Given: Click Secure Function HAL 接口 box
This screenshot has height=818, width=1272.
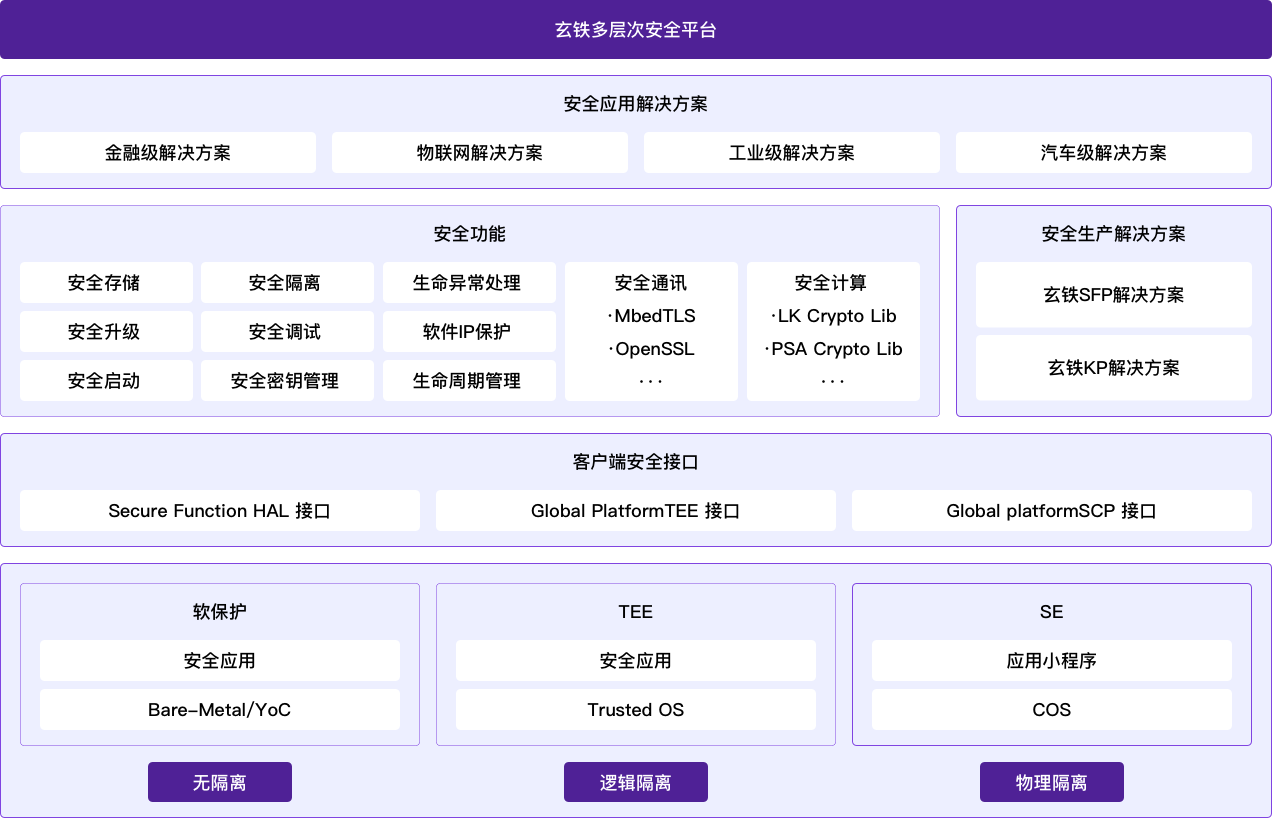Looking at the screenshot, I should (x=220, y=511).
